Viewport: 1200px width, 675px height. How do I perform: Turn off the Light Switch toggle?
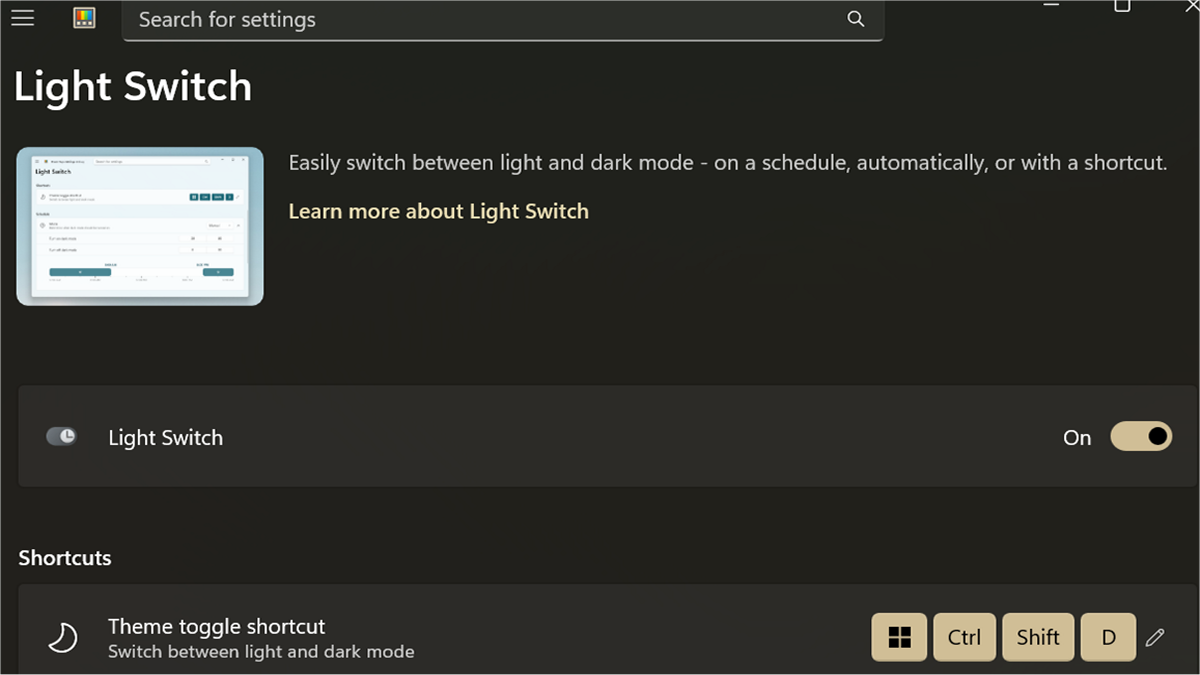pyautogui.click(x=1140, y=437)
